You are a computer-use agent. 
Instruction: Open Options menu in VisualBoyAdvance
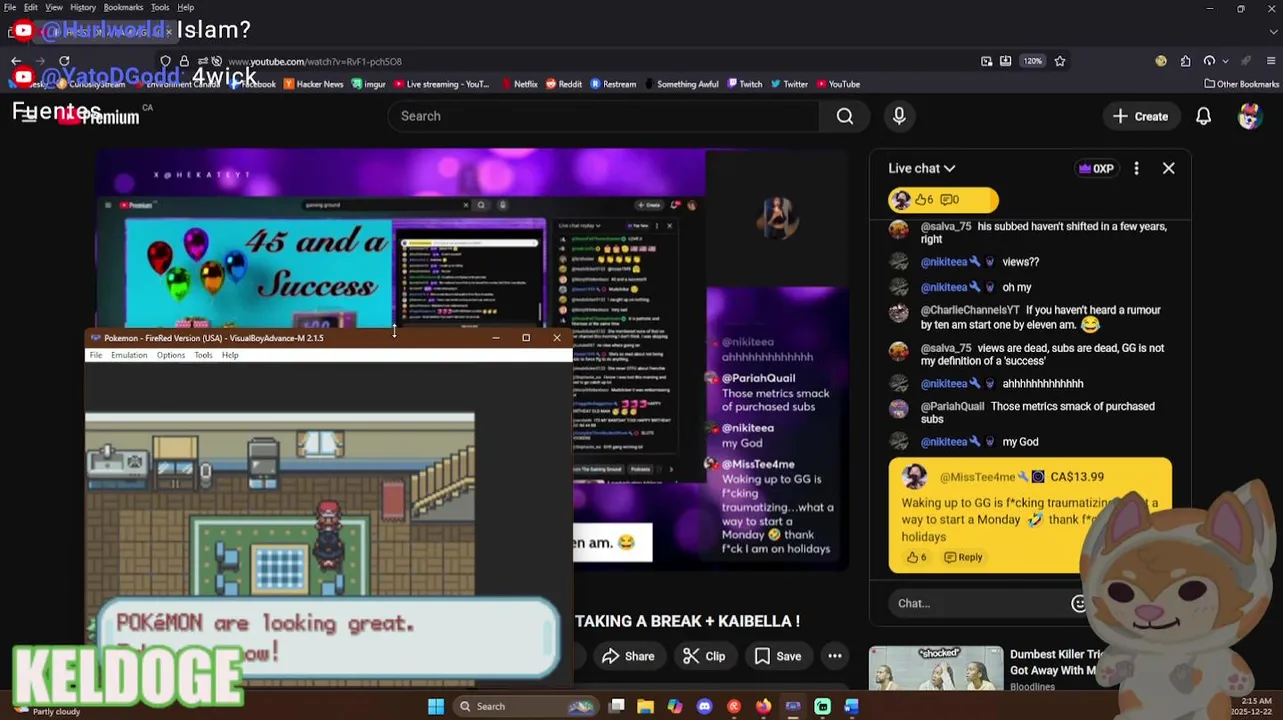(171, 355)
